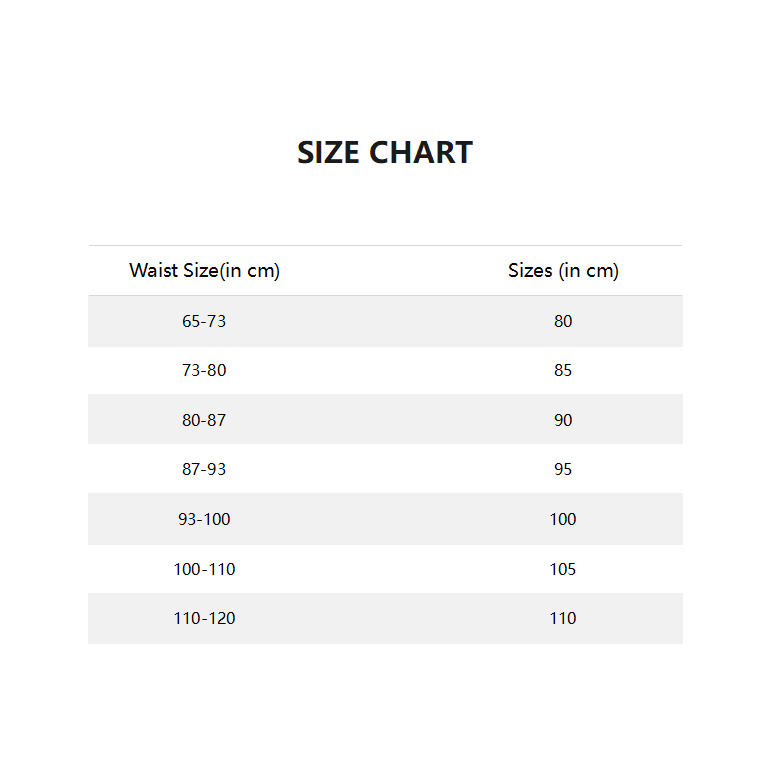Click the size 105 value
The height and width of the screenshot is (776, 776).
click(x=563, y=569)
